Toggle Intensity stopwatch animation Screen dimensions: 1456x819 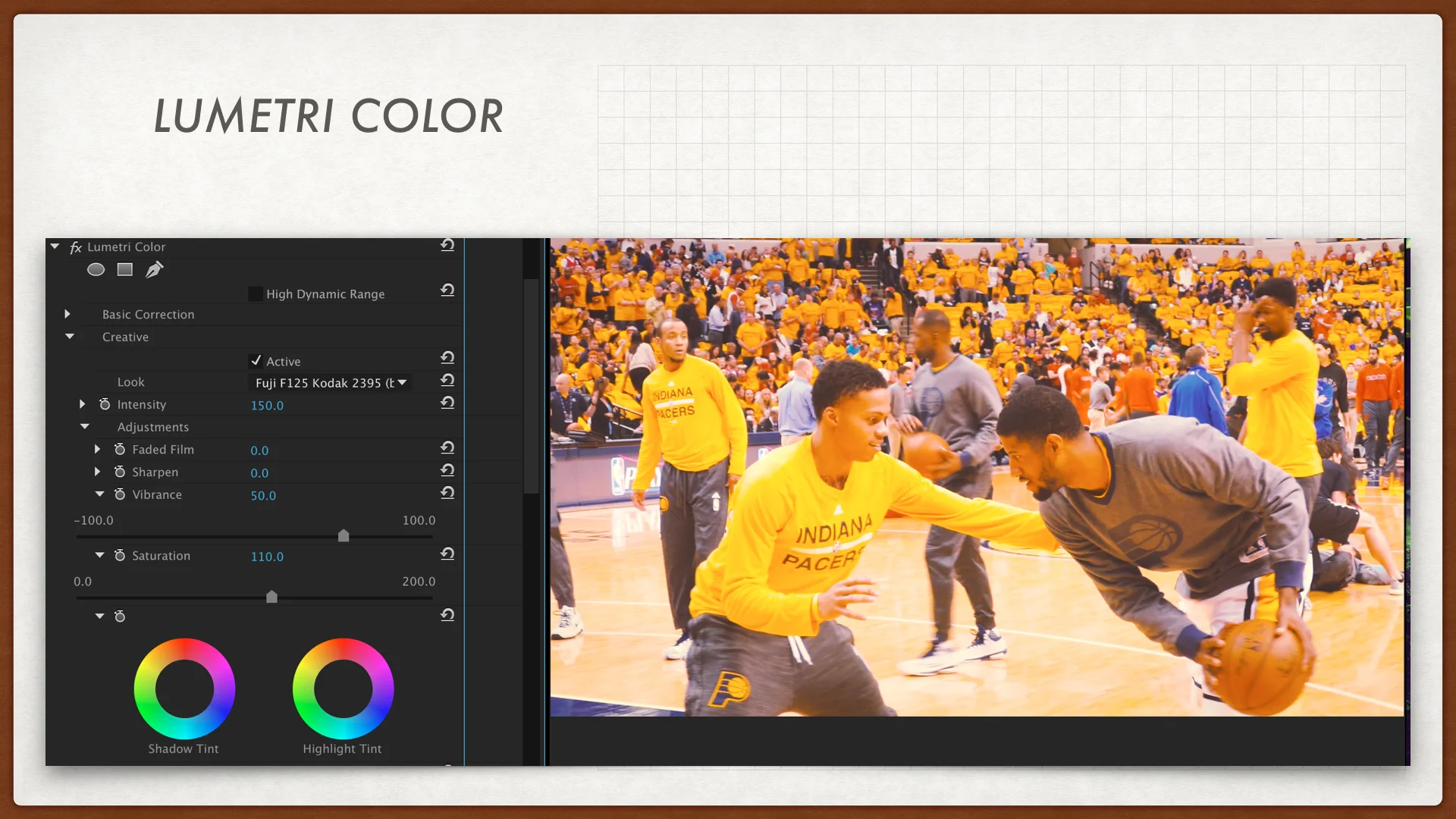(x=105, y=404)
